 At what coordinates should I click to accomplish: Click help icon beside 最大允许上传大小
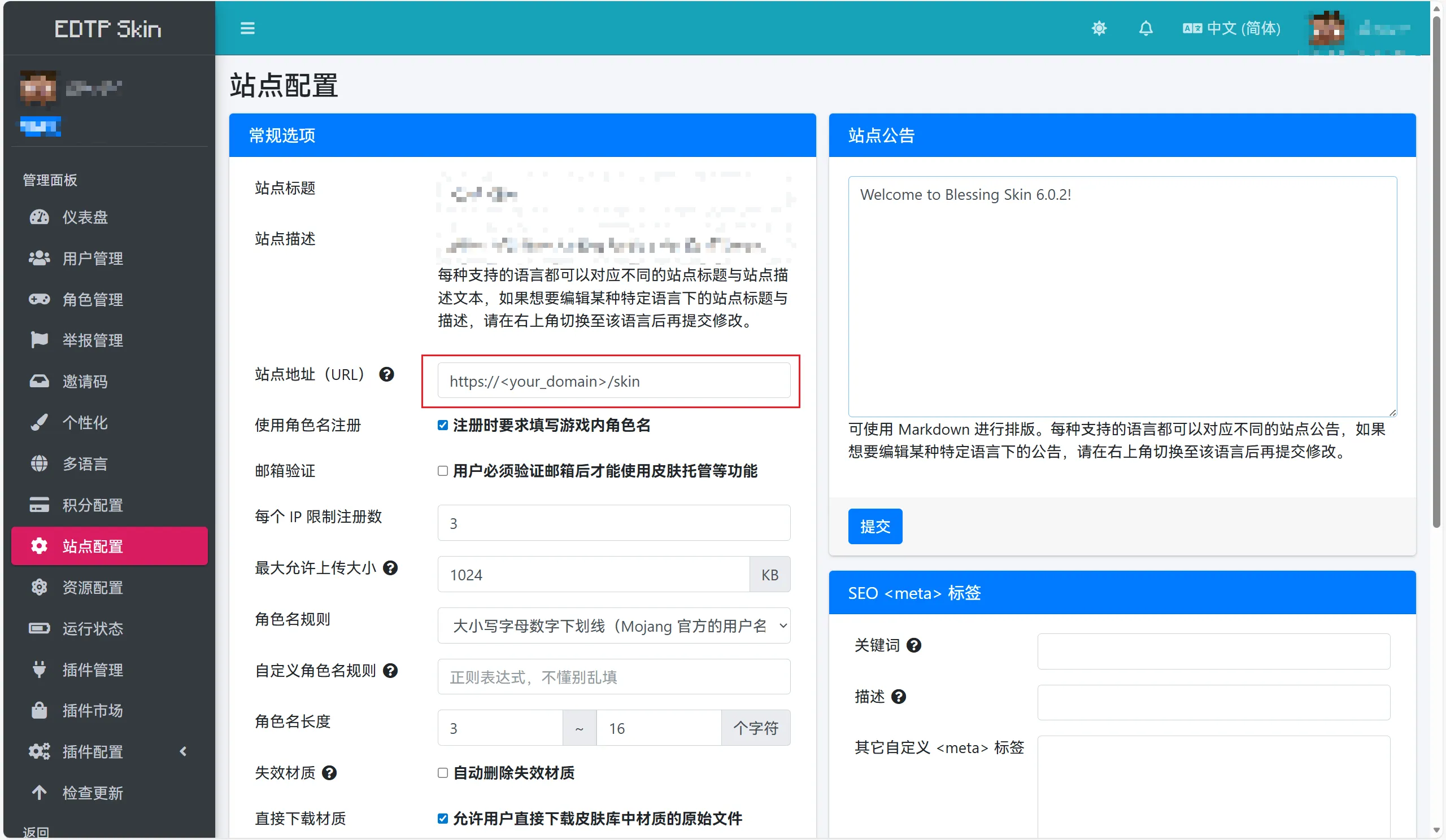click(x=390, y=568)
